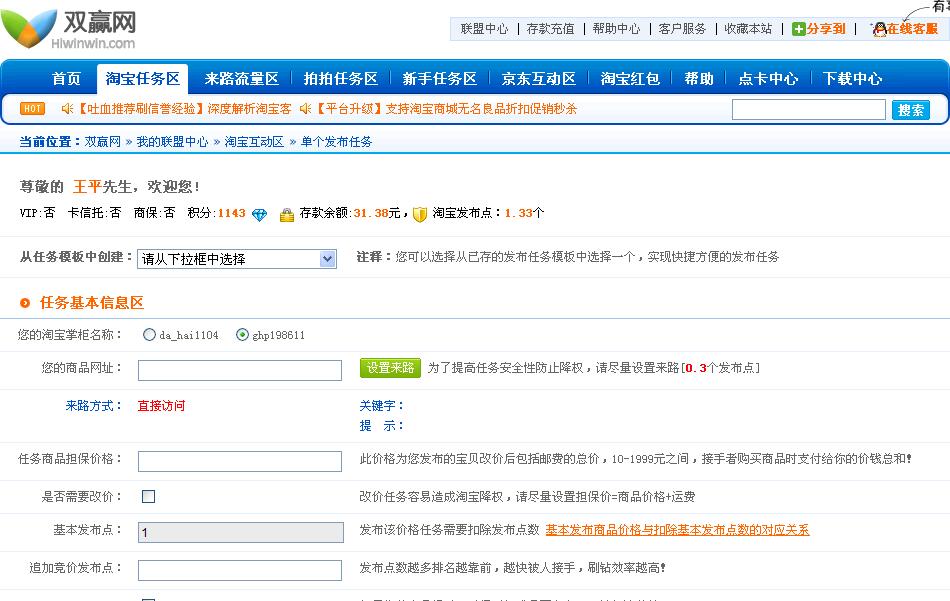Viewport: 950px width, 601px height.
Task: Click the 1143 积分 value
Action: click(231, 213)
